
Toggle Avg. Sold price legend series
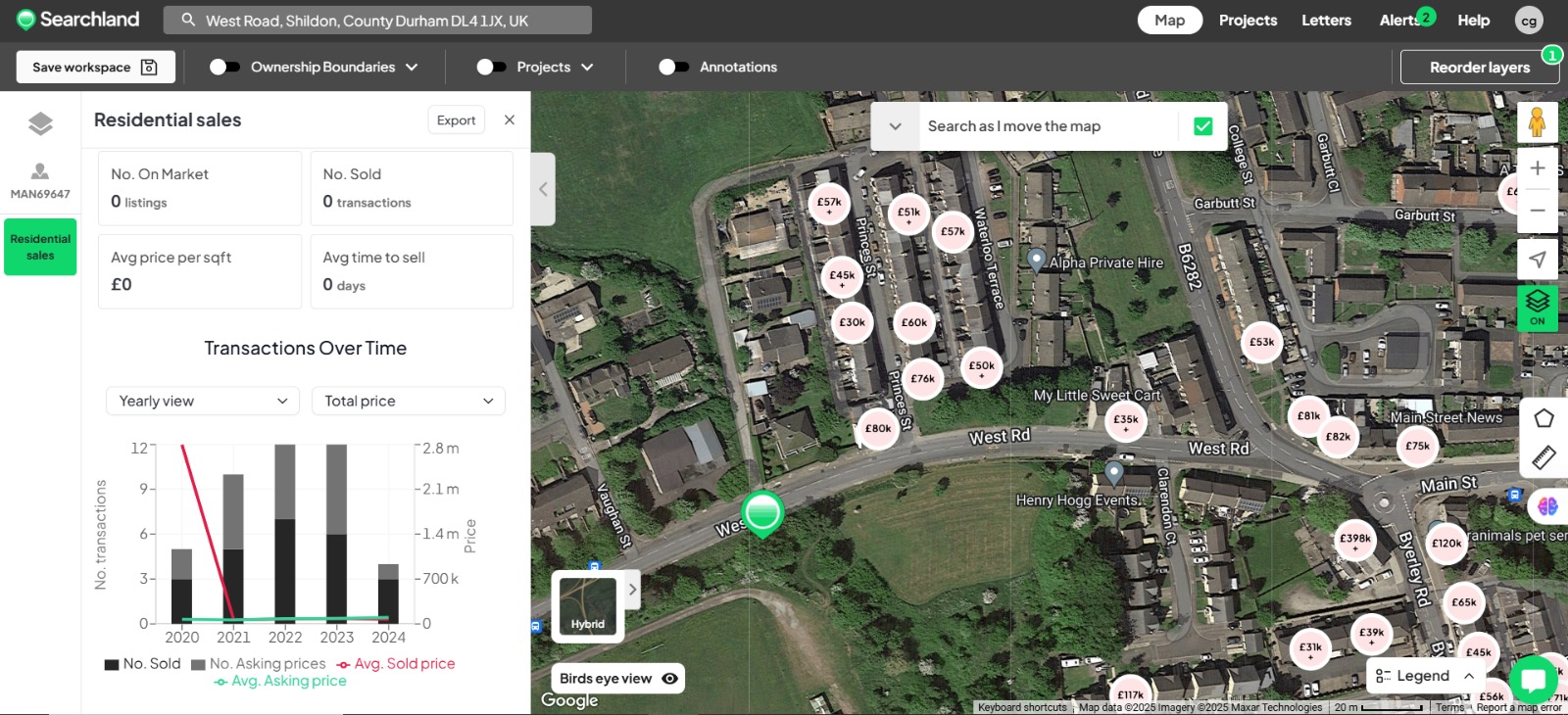[395, 664]
